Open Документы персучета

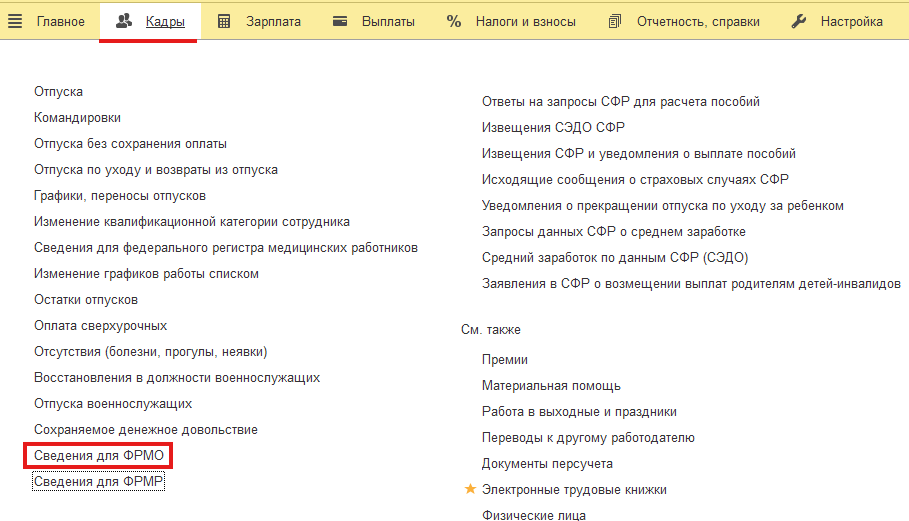[x=547, y=464]
